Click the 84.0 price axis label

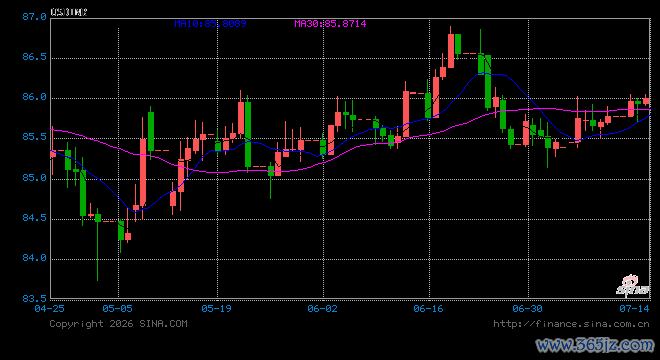click(34, 258)
